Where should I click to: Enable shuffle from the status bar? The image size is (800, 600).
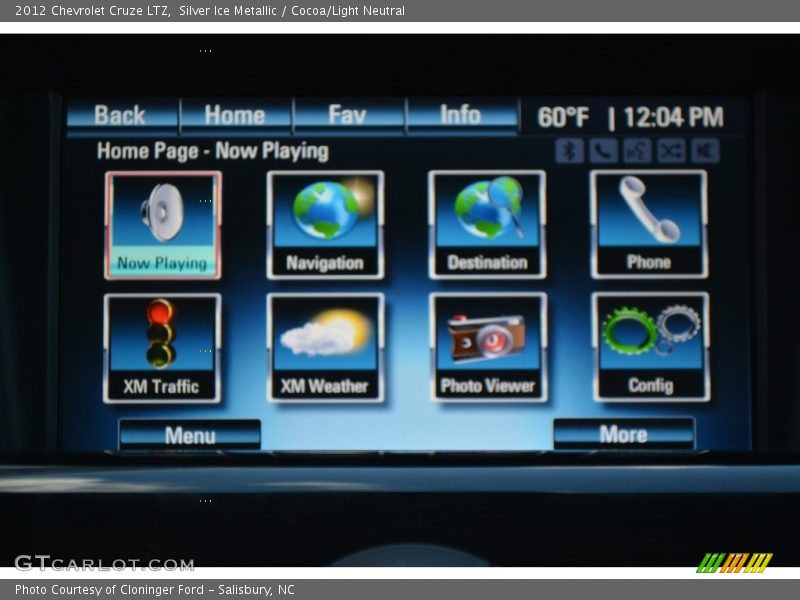click(671, 150)
